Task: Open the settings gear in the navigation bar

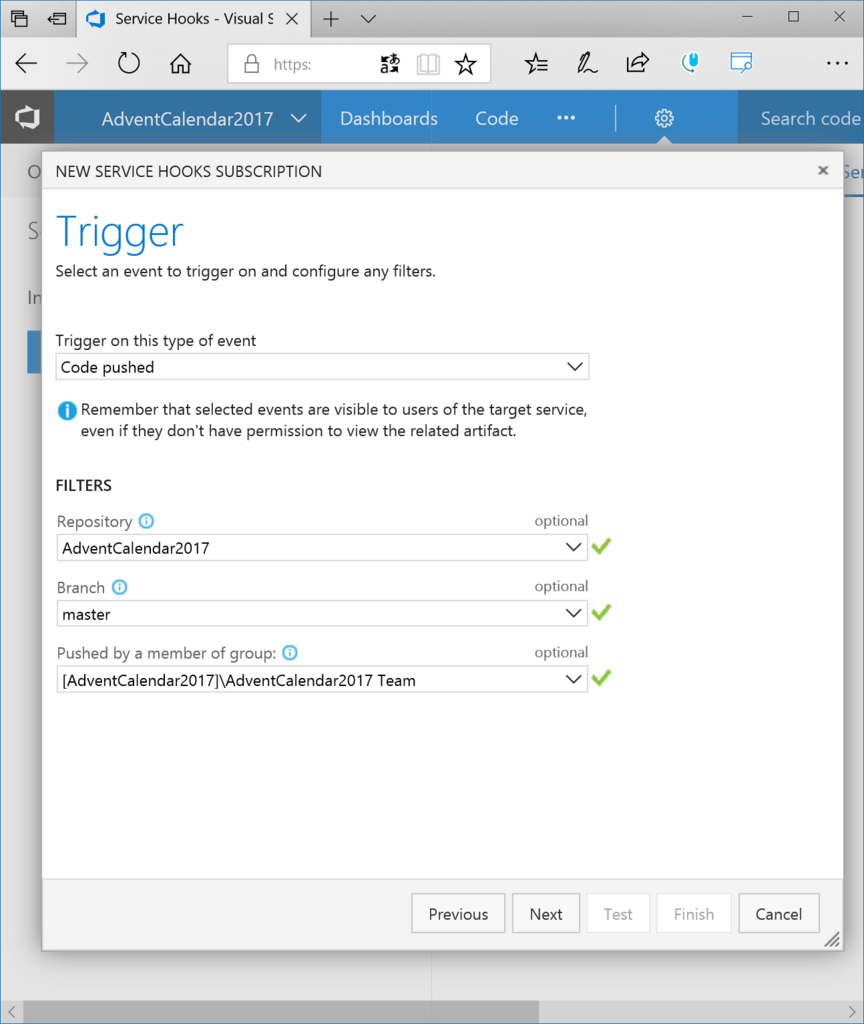Action: click(x=664, y=118)
